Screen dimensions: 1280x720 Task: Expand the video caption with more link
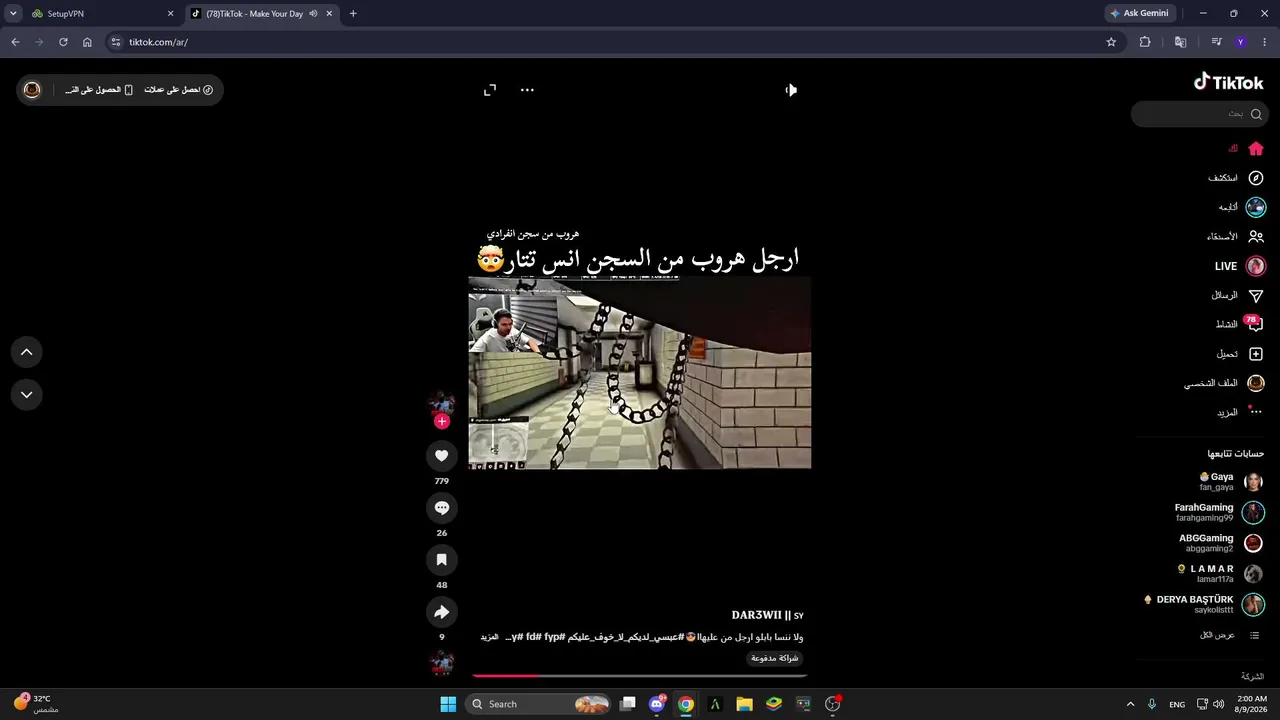(x=489, y=637)
